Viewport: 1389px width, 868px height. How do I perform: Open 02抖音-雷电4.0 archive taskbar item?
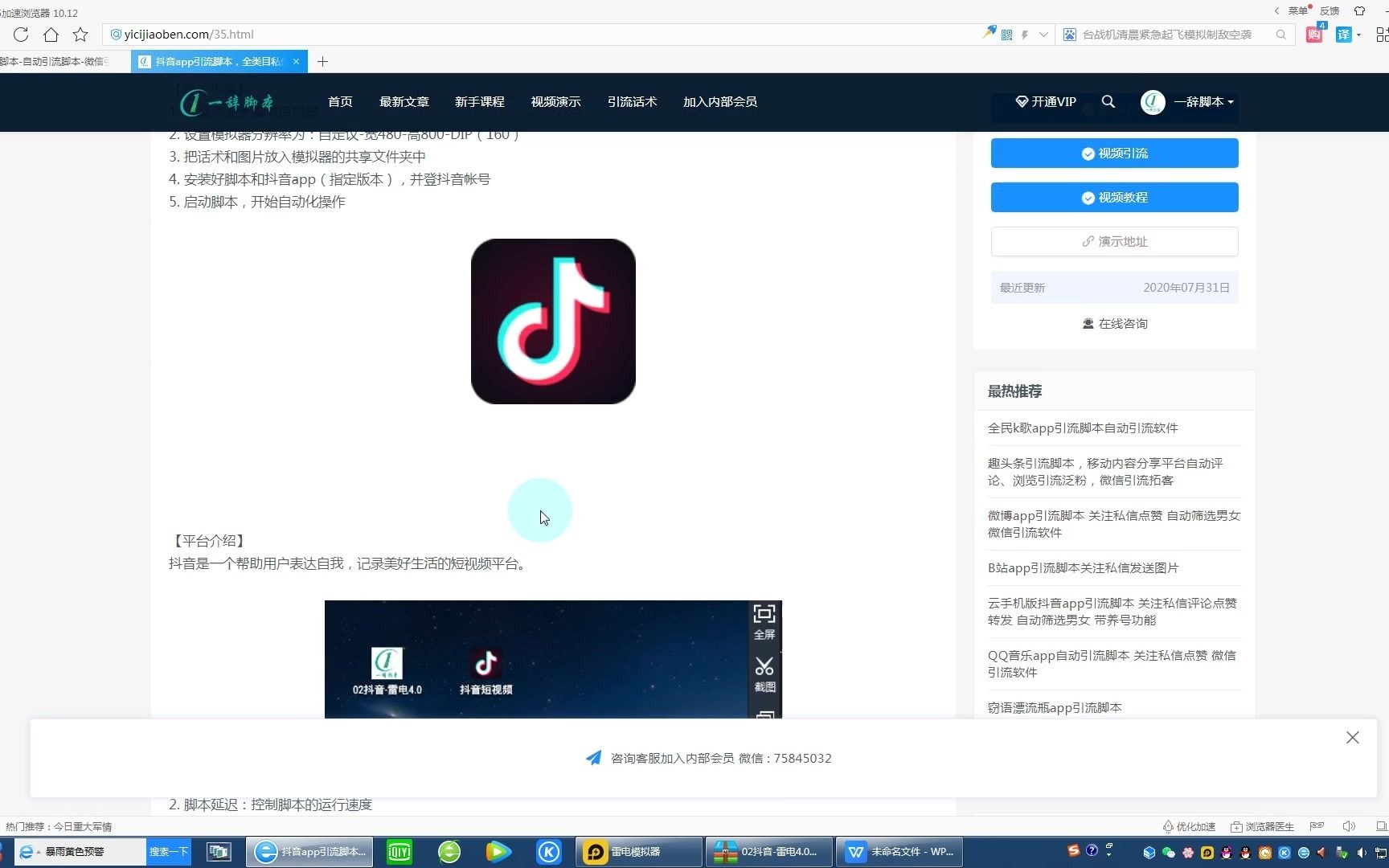[x=769, y=852]
